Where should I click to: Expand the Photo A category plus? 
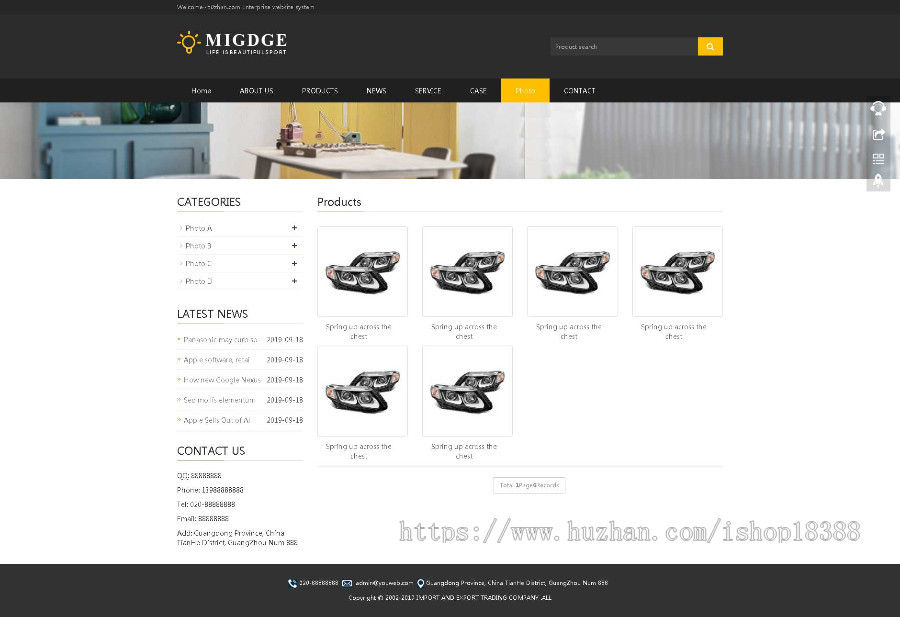click(x=294, y=228)
